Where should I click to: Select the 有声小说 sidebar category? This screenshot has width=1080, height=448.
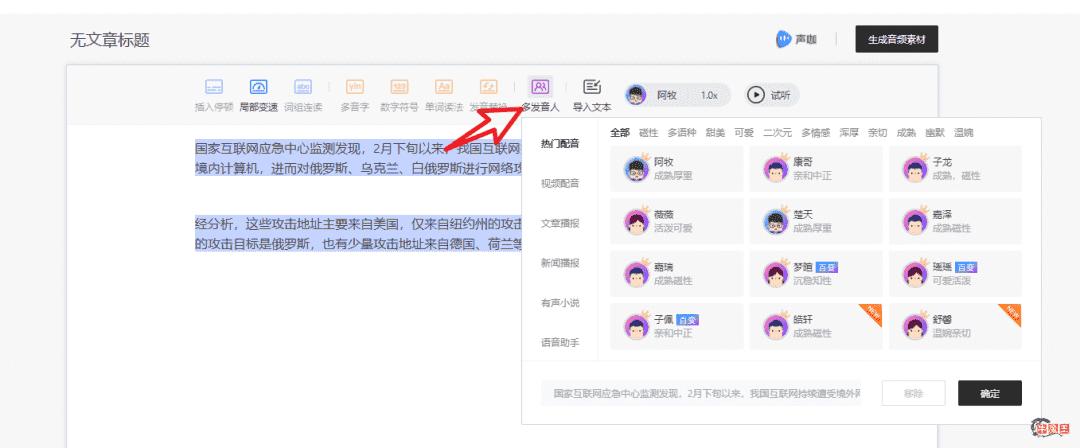click(560, 303)
